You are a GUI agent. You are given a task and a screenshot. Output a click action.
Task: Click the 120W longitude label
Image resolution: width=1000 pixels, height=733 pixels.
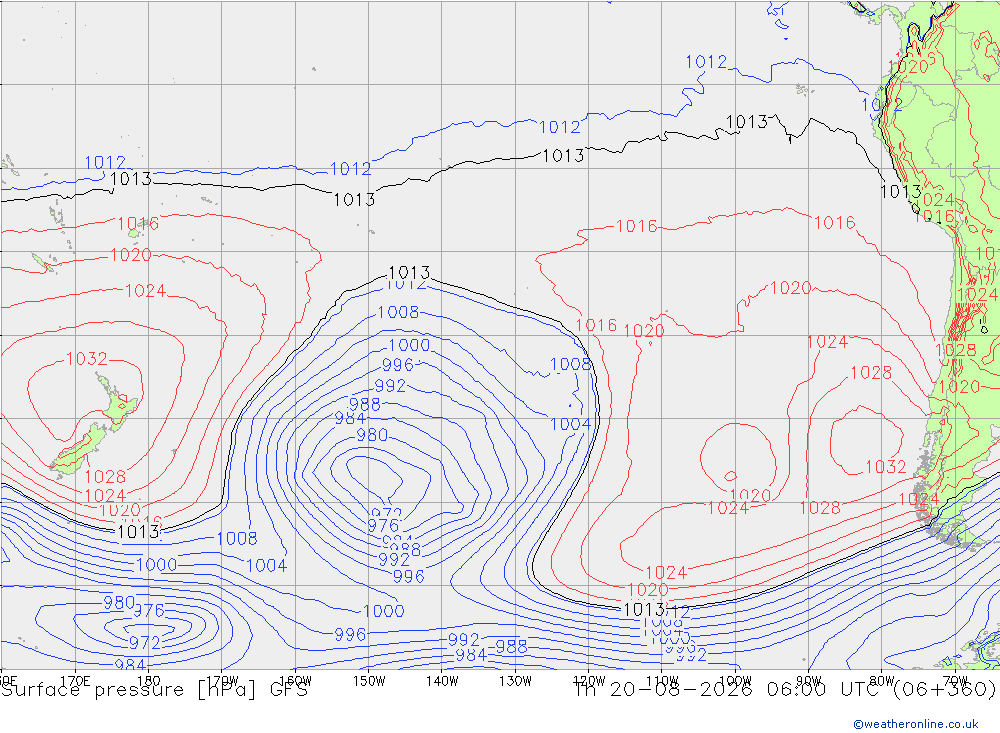589,681
